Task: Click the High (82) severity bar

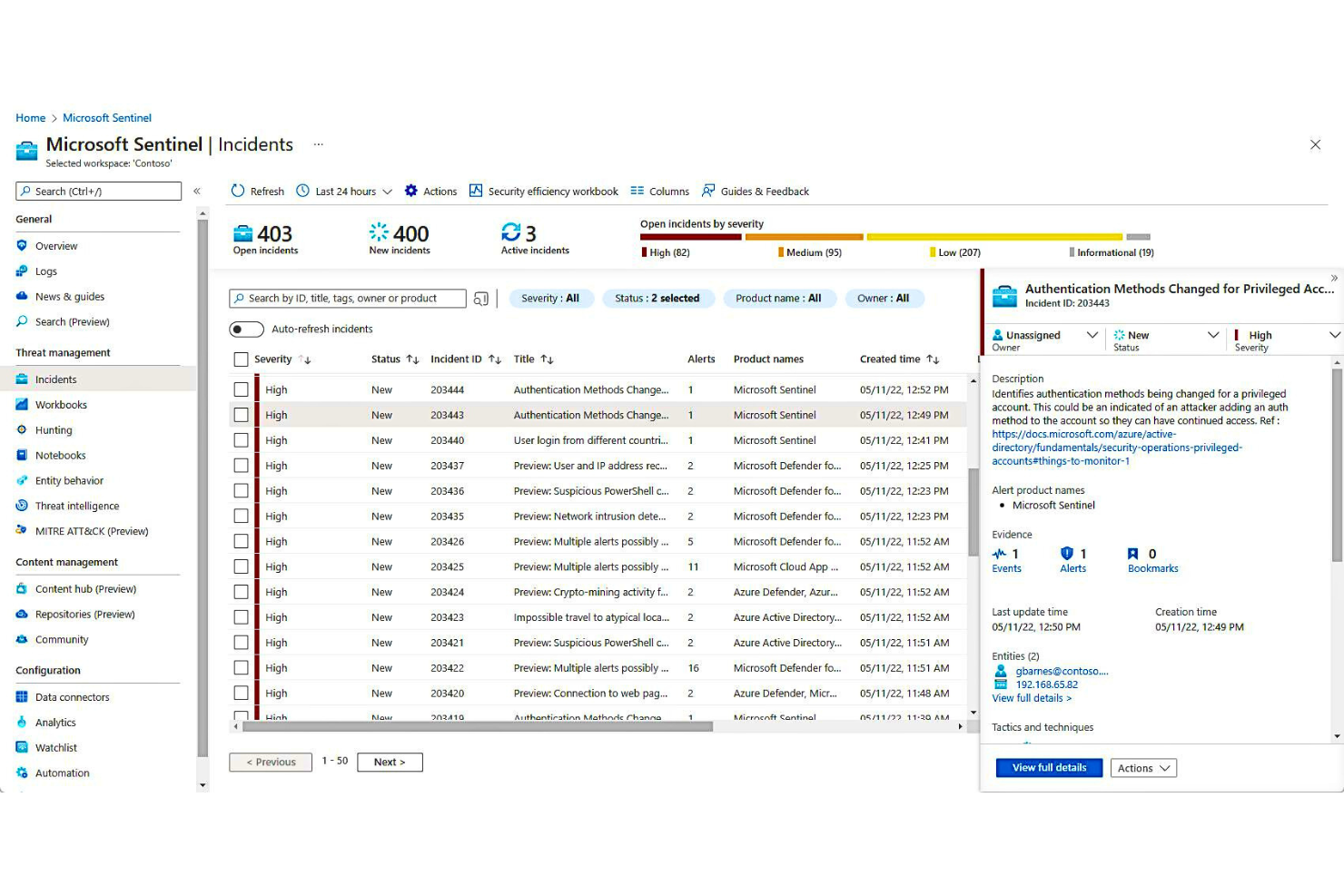Action: (691, 237)
